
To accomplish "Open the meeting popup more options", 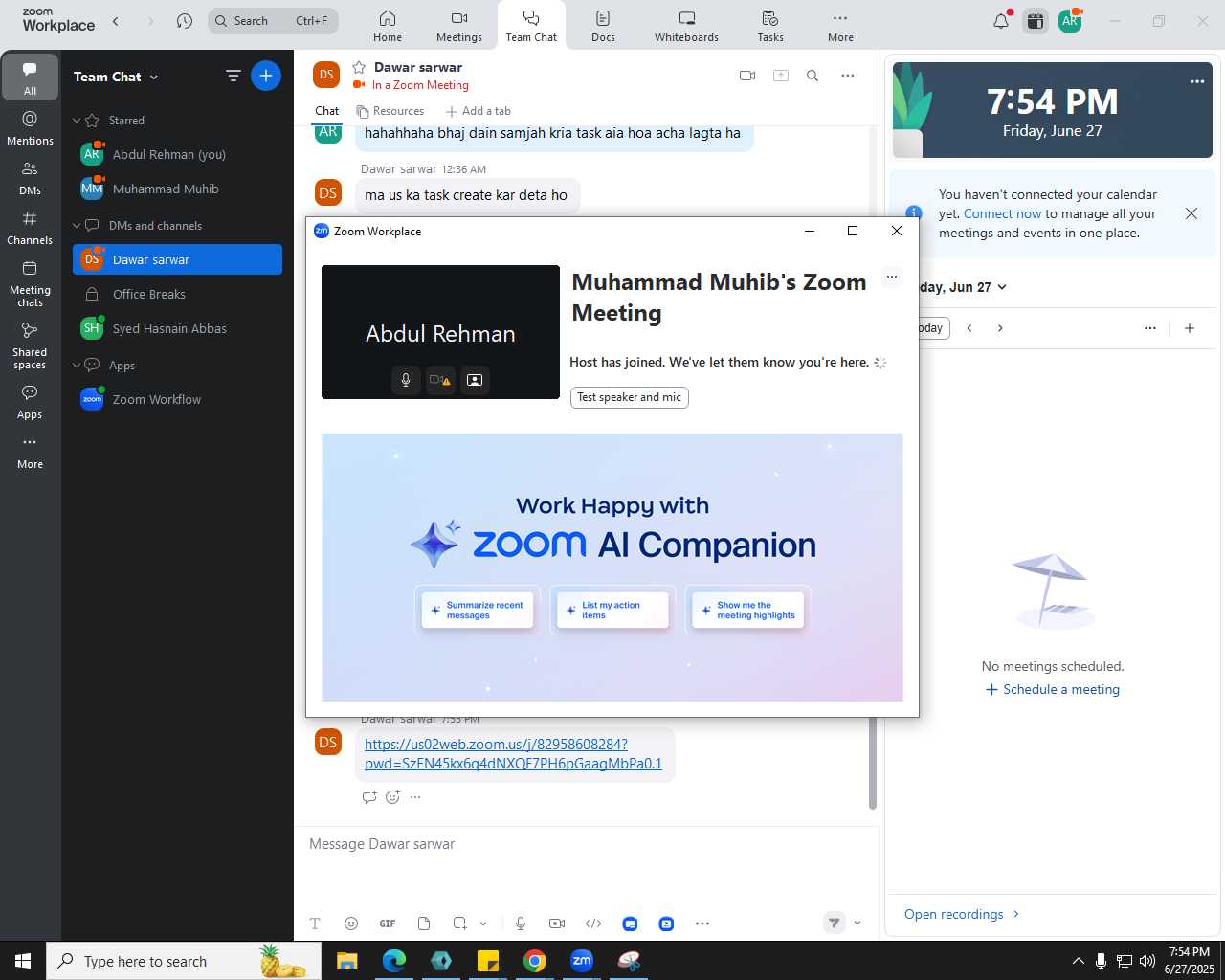I will click(892, 277).
